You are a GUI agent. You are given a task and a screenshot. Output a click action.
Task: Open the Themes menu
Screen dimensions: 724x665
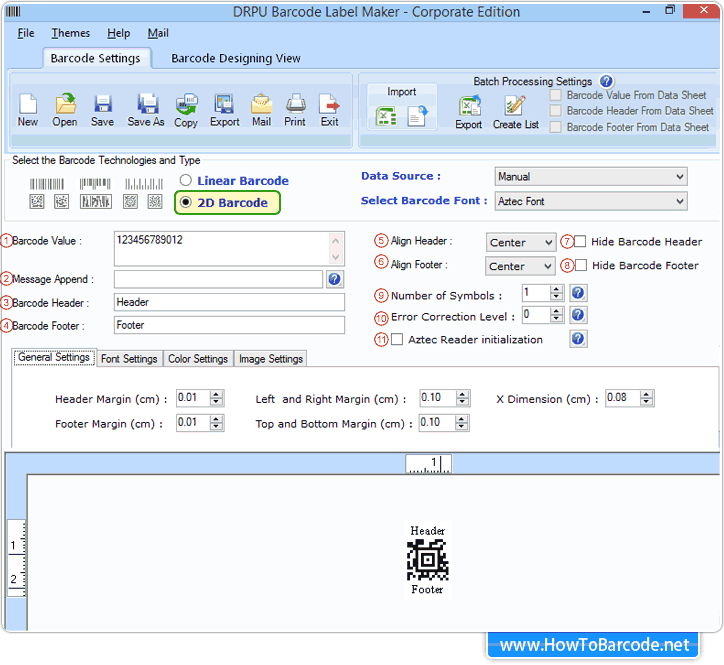[x=71, y=33]
